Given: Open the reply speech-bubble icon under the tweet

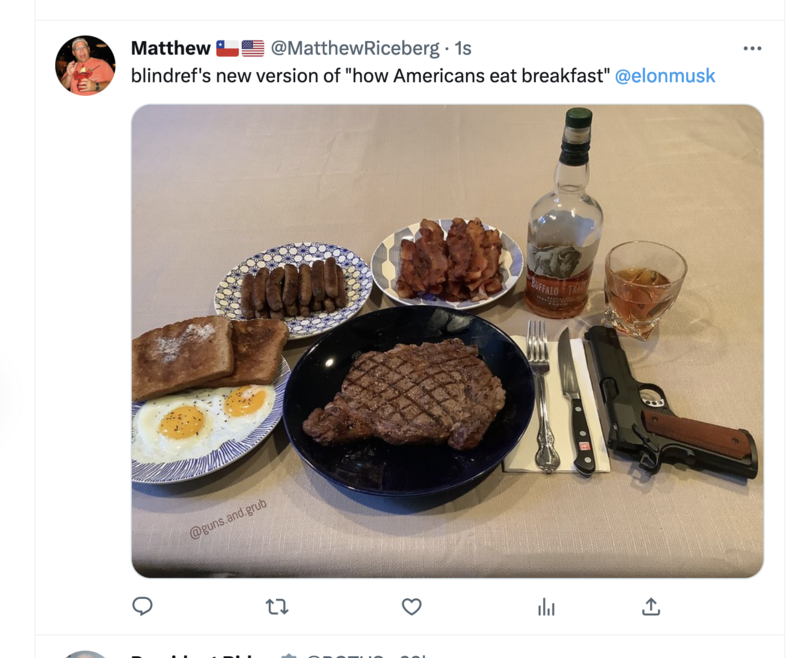Looking at the screenshot, I should pos(142,606).
